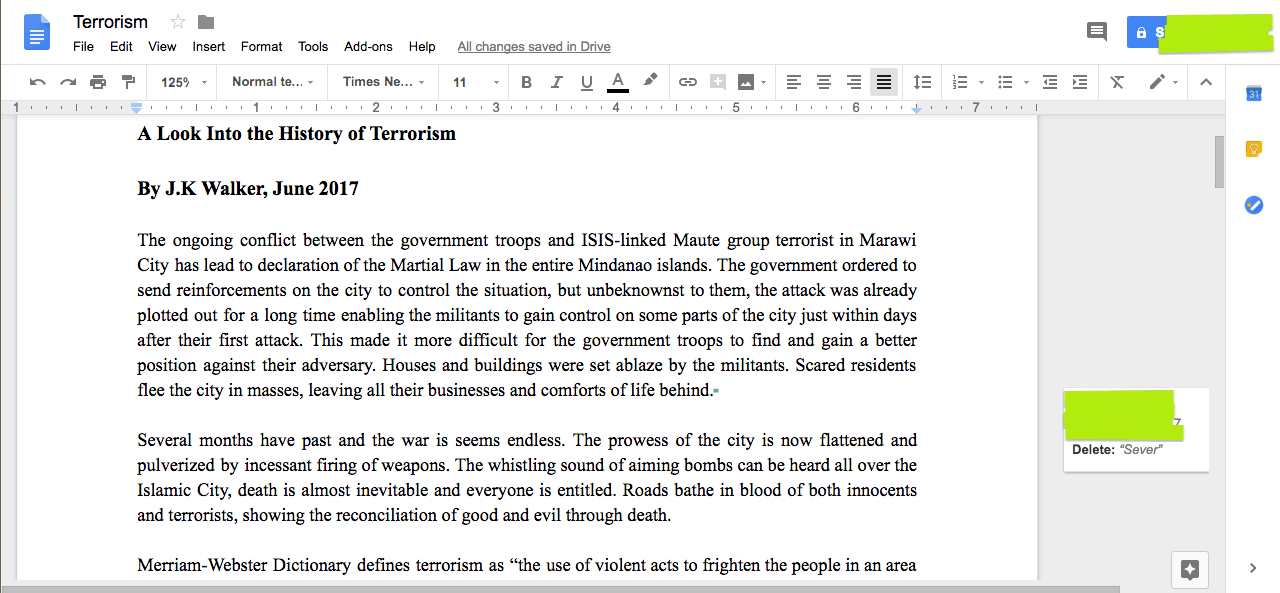Viewport: 1280px width, 593px height.
Task: Click the Explore button at bottom right
Action: pos(1190,570)
